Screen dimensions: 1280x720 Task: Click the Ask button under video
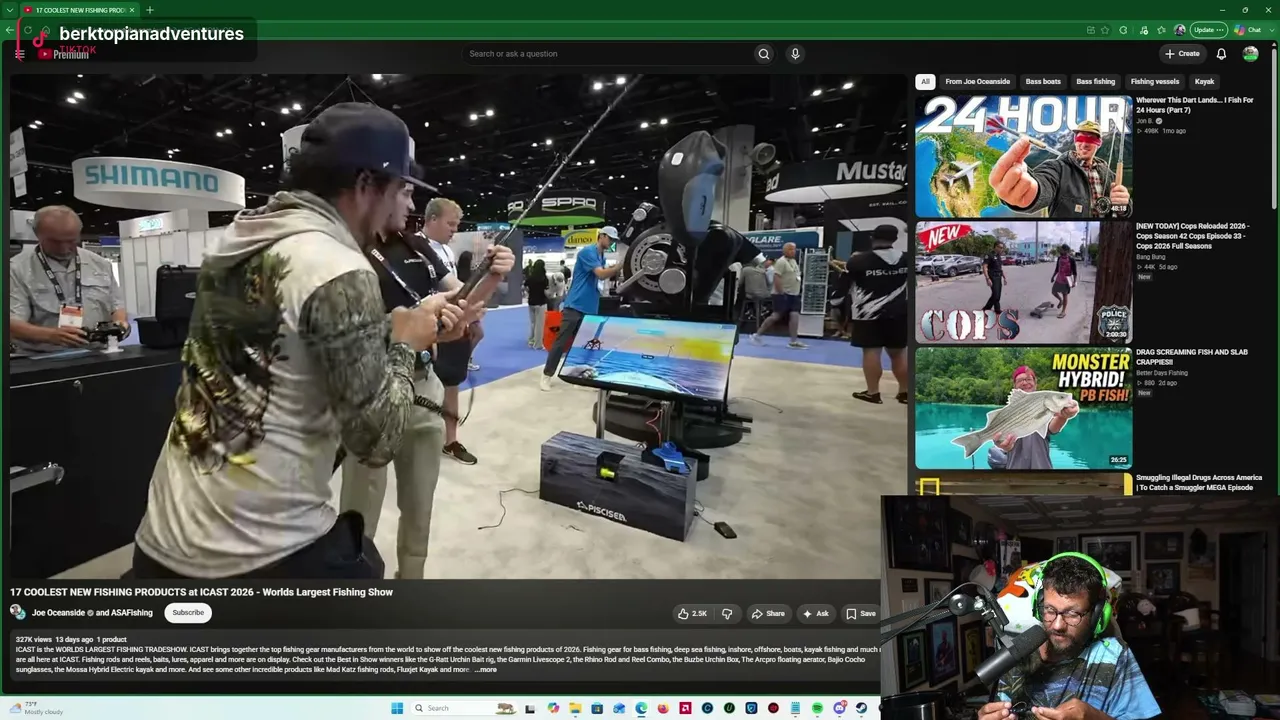[816, 614]
